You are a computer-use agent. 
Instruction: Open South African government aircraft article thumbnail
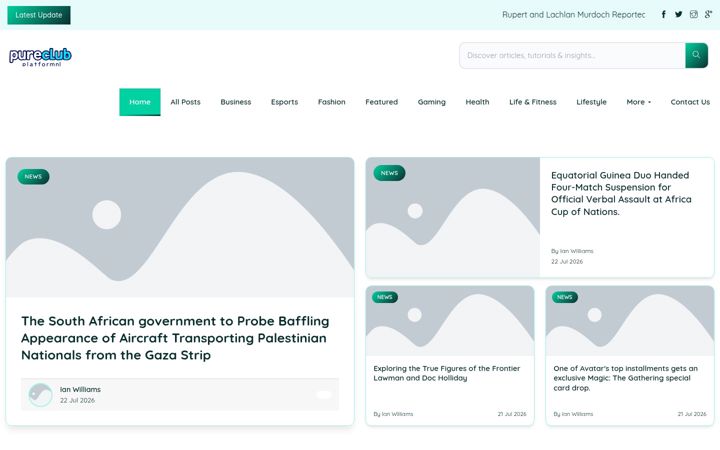180,227
